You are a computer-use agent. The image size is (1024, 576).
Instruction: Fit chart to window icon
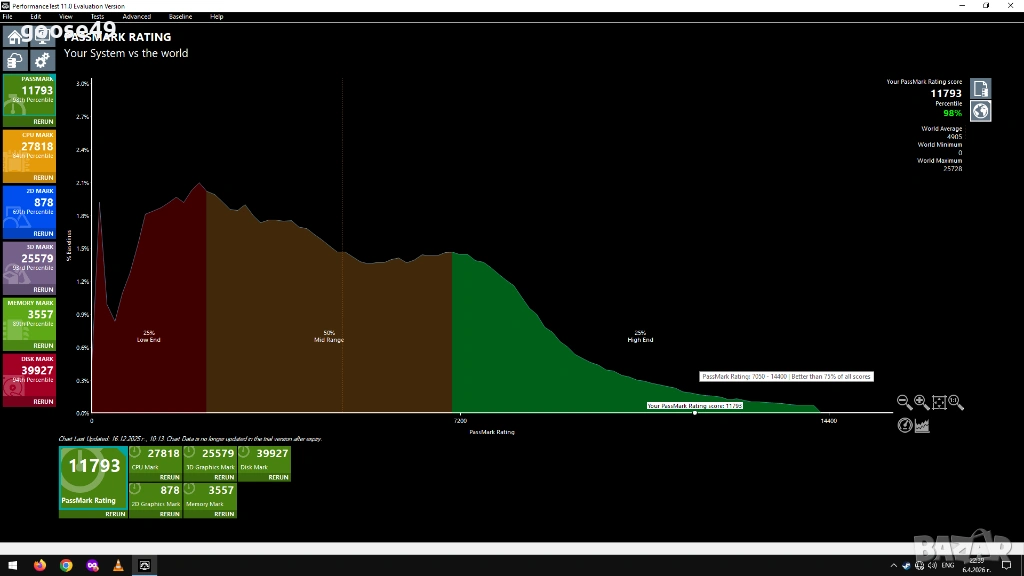point(939,402)
